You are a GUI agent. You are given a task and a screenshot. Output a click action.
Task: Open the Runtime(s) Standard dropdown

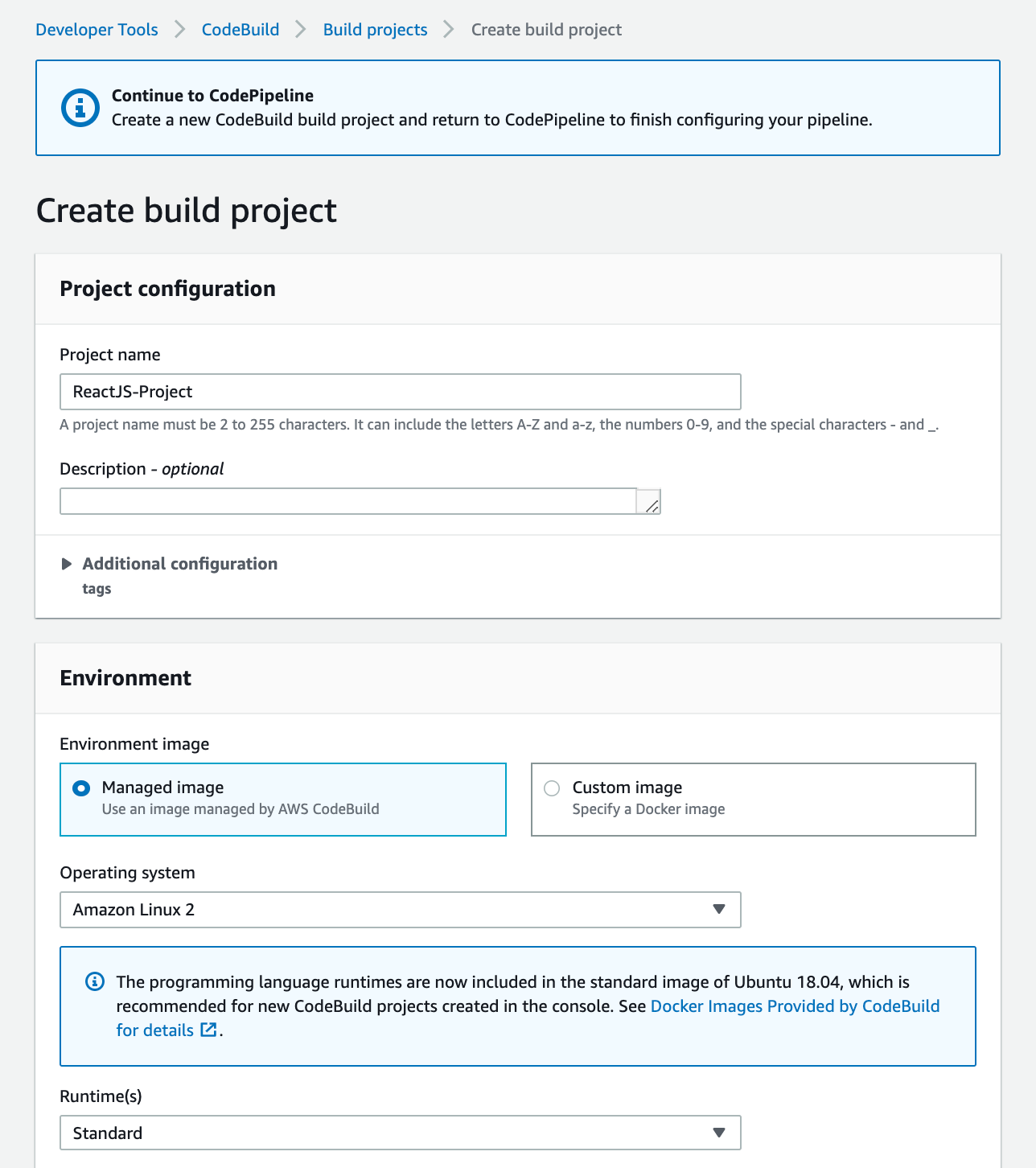coord(401,1133)
